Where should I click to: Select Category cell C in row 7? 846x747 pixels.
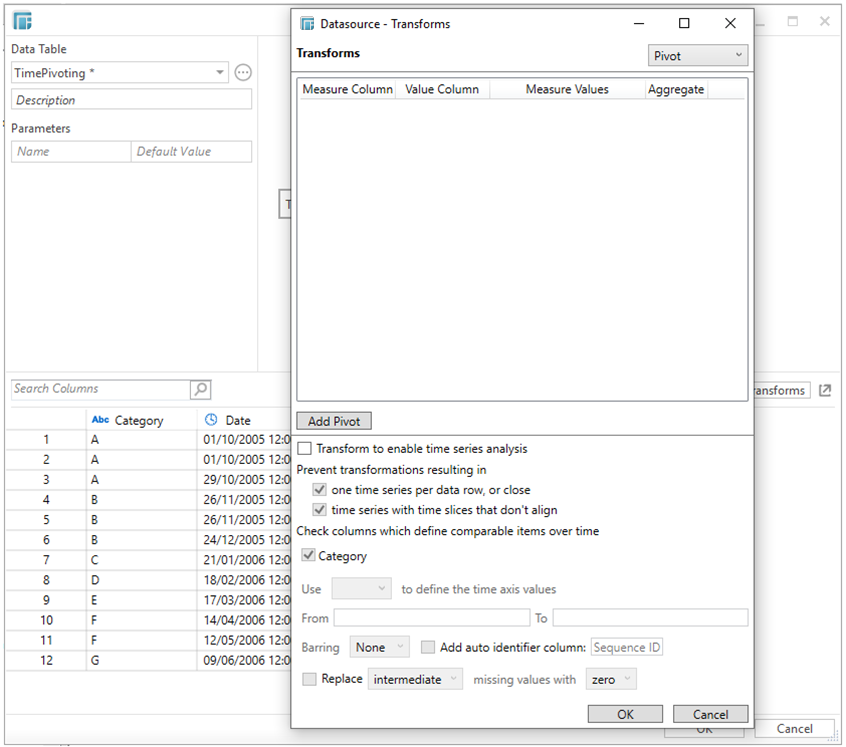tap(141, 560)
